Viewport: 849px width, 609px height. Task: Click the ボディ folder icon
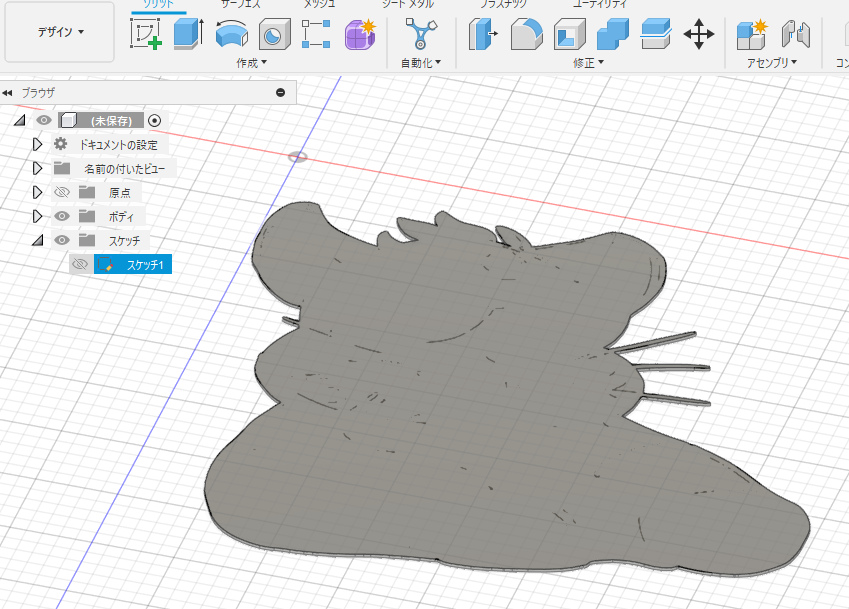[87, 216]
